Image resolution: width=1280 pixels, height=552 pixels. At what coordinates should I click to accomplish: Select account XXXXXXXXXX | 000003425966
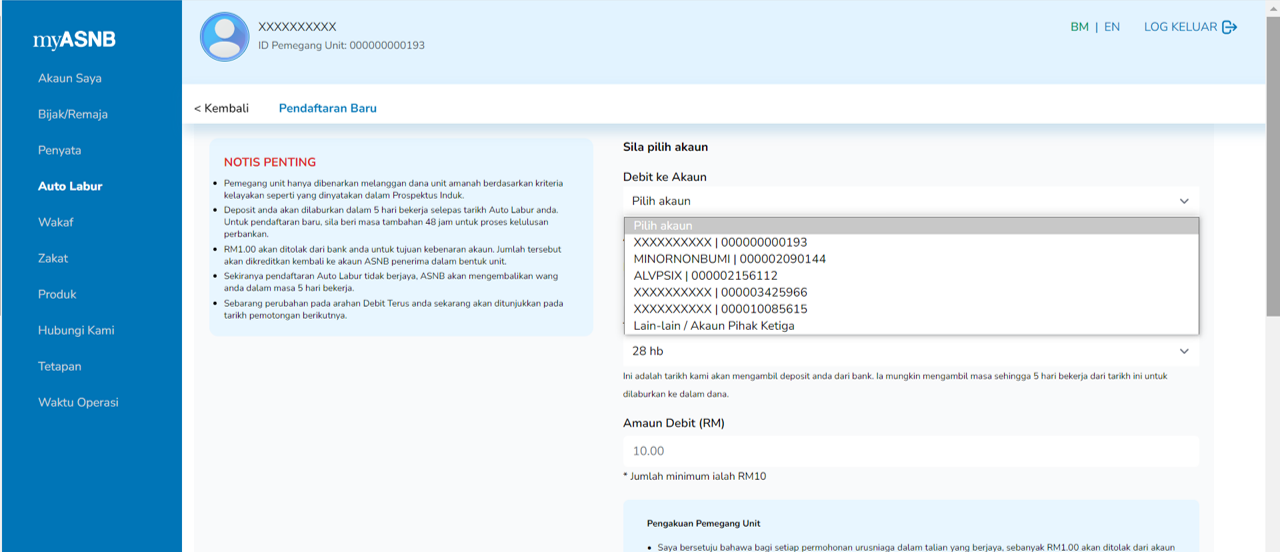click(911, 292)
